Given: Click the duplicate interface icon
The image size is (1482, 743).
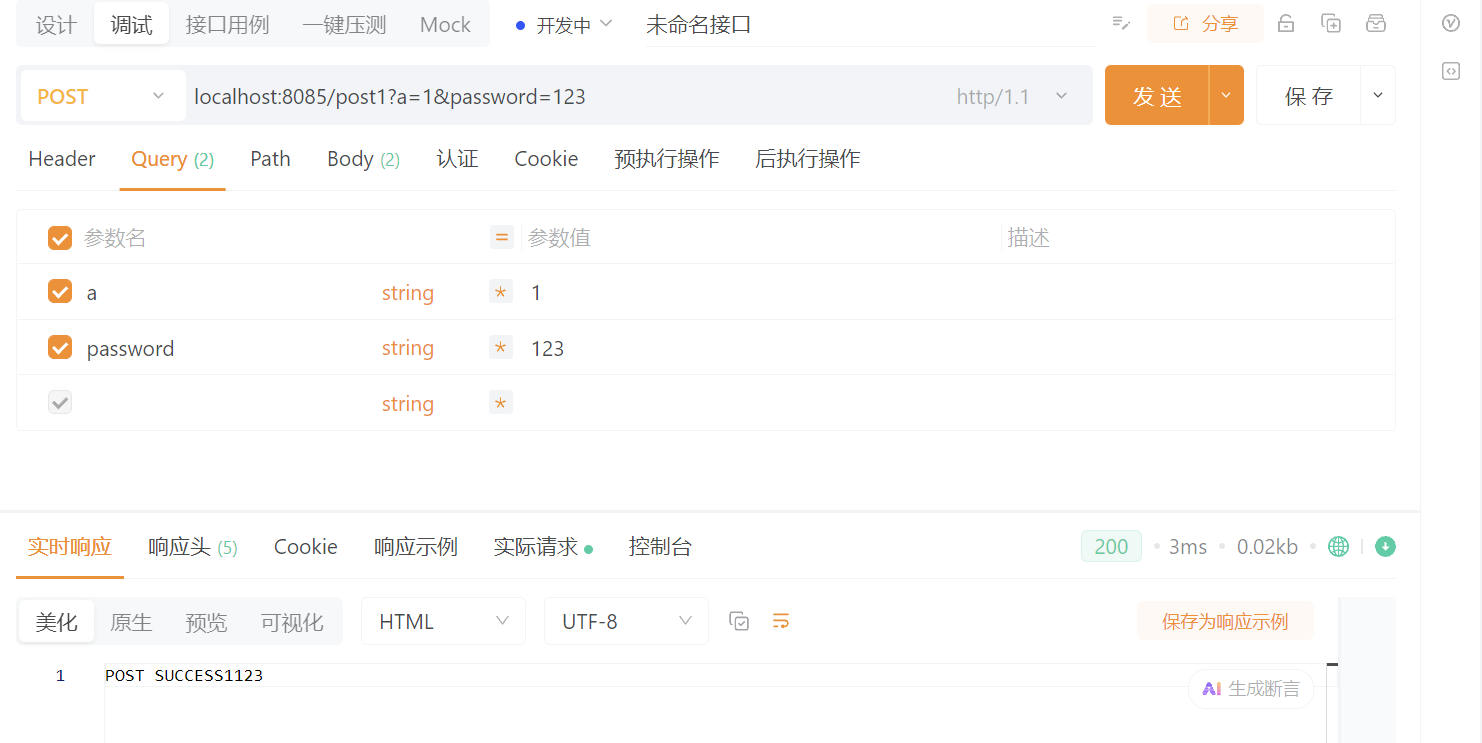Looking at the screenshot, I should 1331,23.
